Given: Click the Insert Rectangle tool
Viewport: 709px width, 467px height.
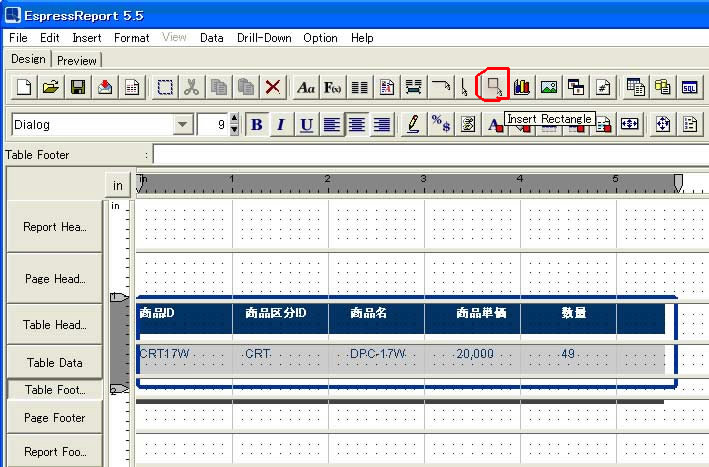Looking at the screenshot, I should pyautogui.click(x=494, y=87).
